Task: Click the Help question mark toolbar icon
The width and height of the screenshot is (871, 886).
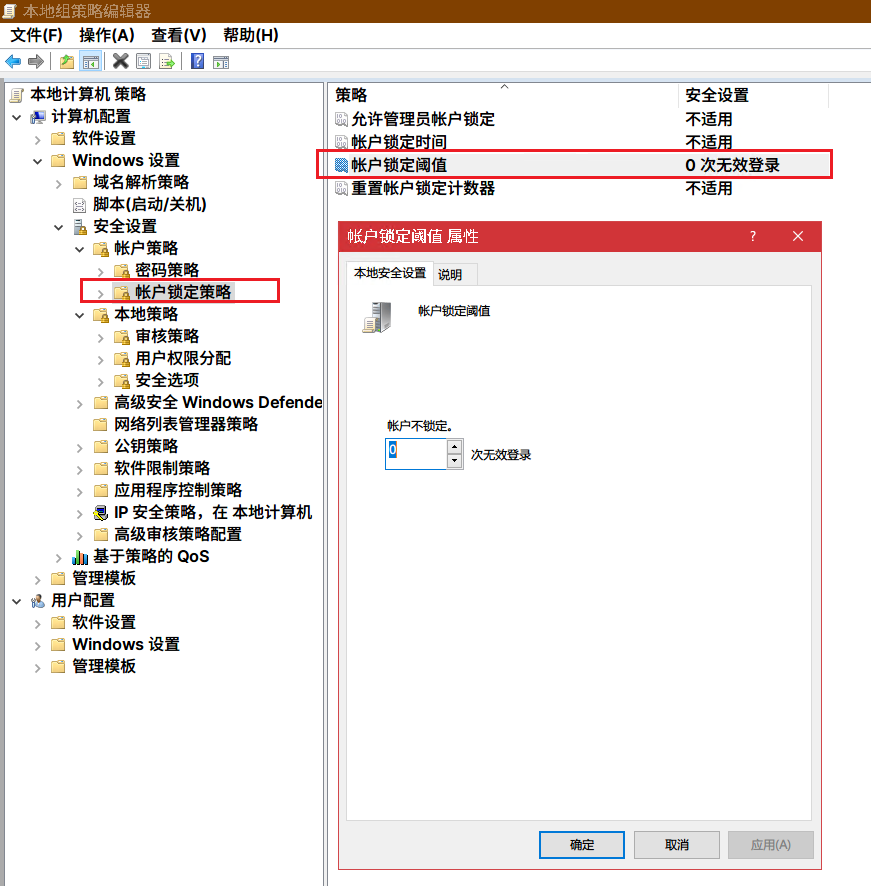Action: coord(197,61)
